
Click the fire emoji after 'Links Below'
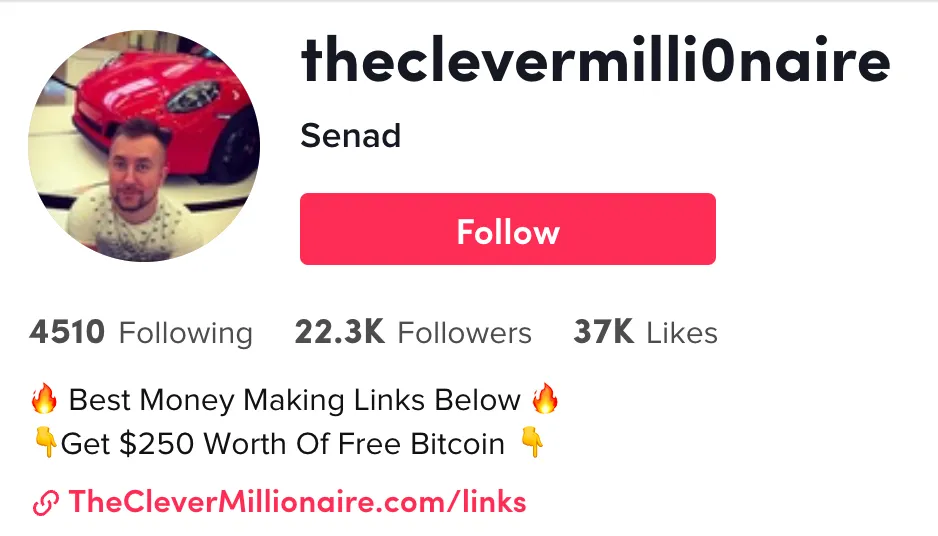[x=544, y=398]
